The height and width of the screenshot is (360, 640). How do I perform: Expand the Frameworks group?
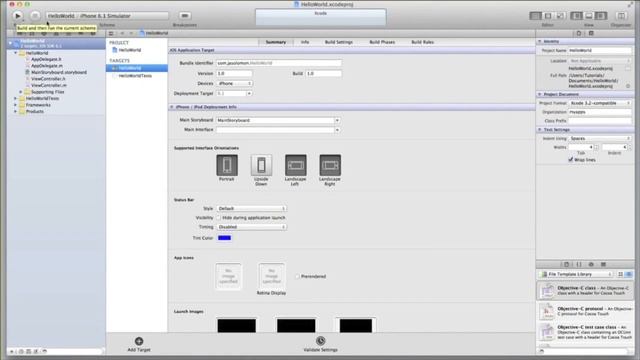point(16,105)
